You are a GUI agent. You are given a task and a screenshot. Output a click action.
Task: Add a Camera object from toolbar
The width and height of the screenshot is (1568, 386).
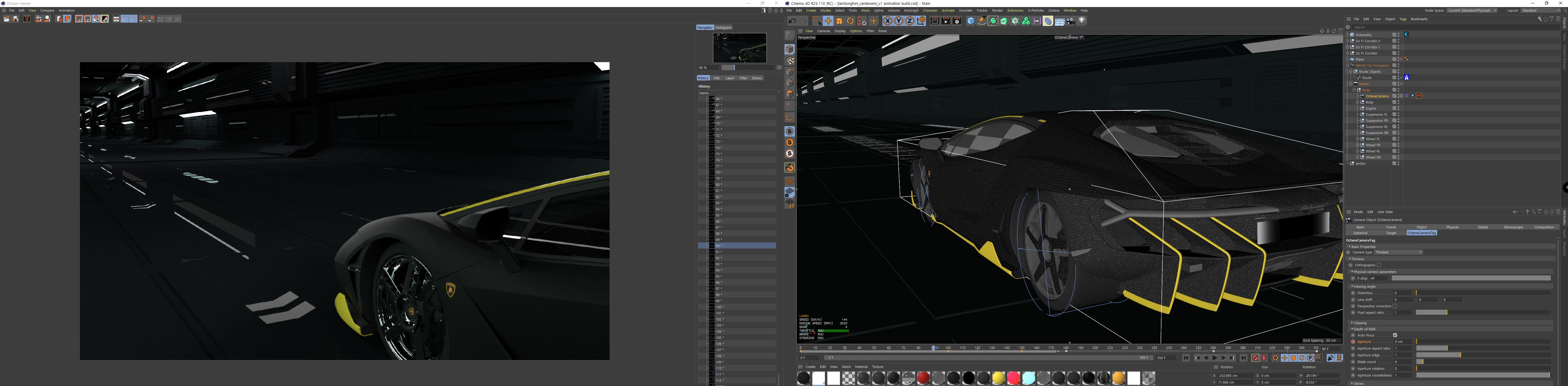1071,21
